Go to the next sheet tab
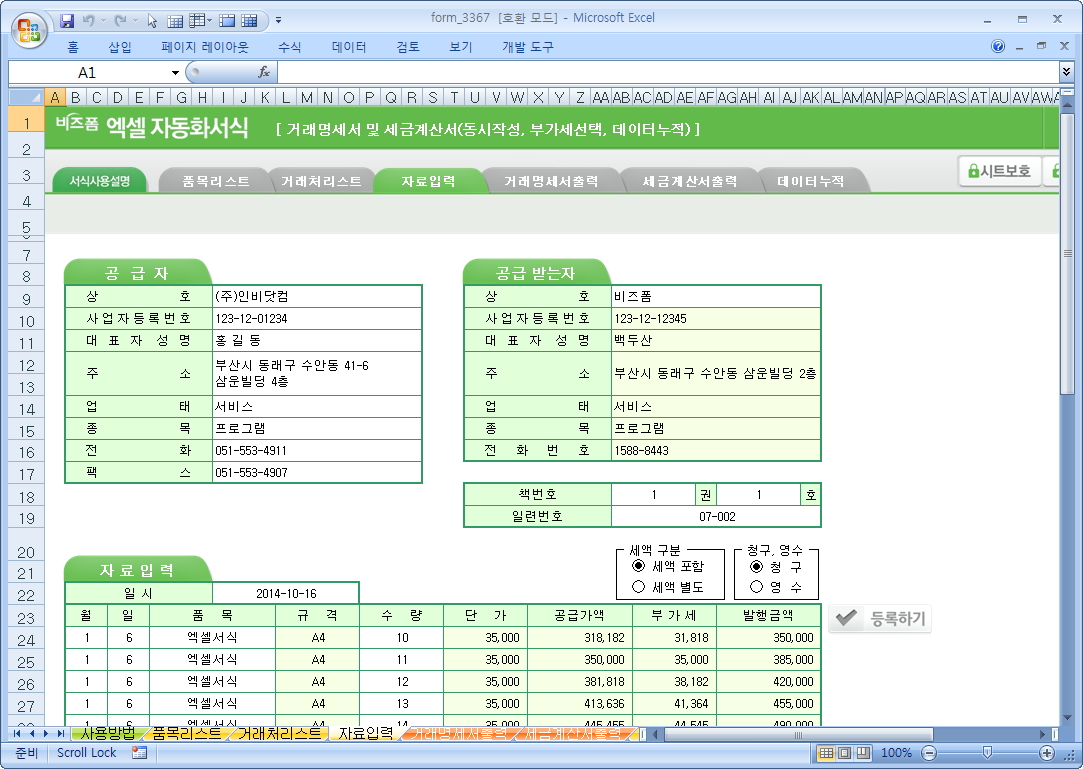The width and height of the screenshot is (1083, 769). [x=46, y=733]
